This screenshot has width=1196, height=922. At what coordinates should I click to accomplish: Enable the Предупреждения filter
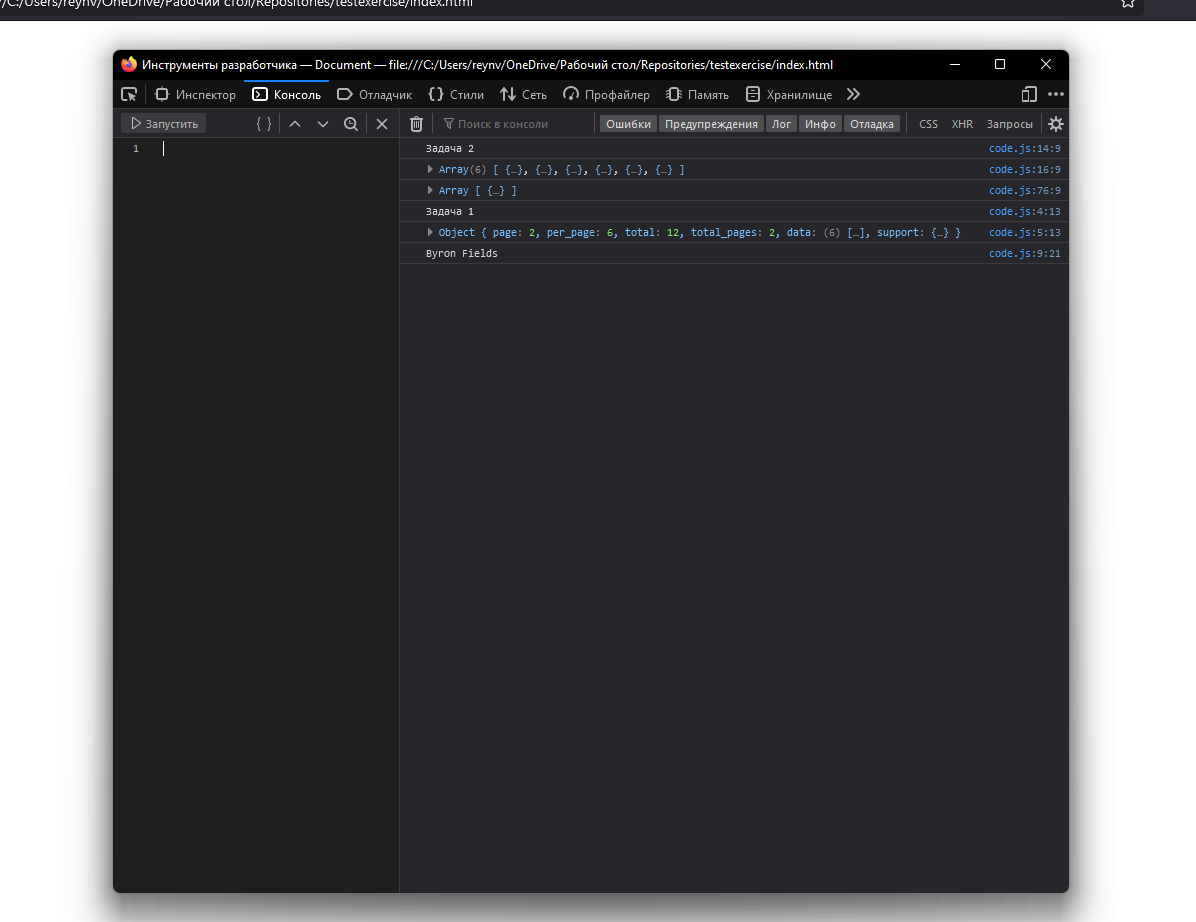point(711,123)
